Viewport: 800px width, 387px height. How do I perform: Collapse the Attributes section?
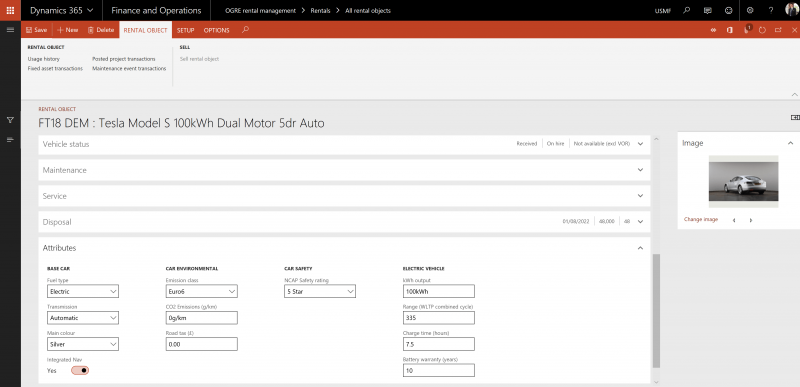pyautogui.click(x=640, y=248)
